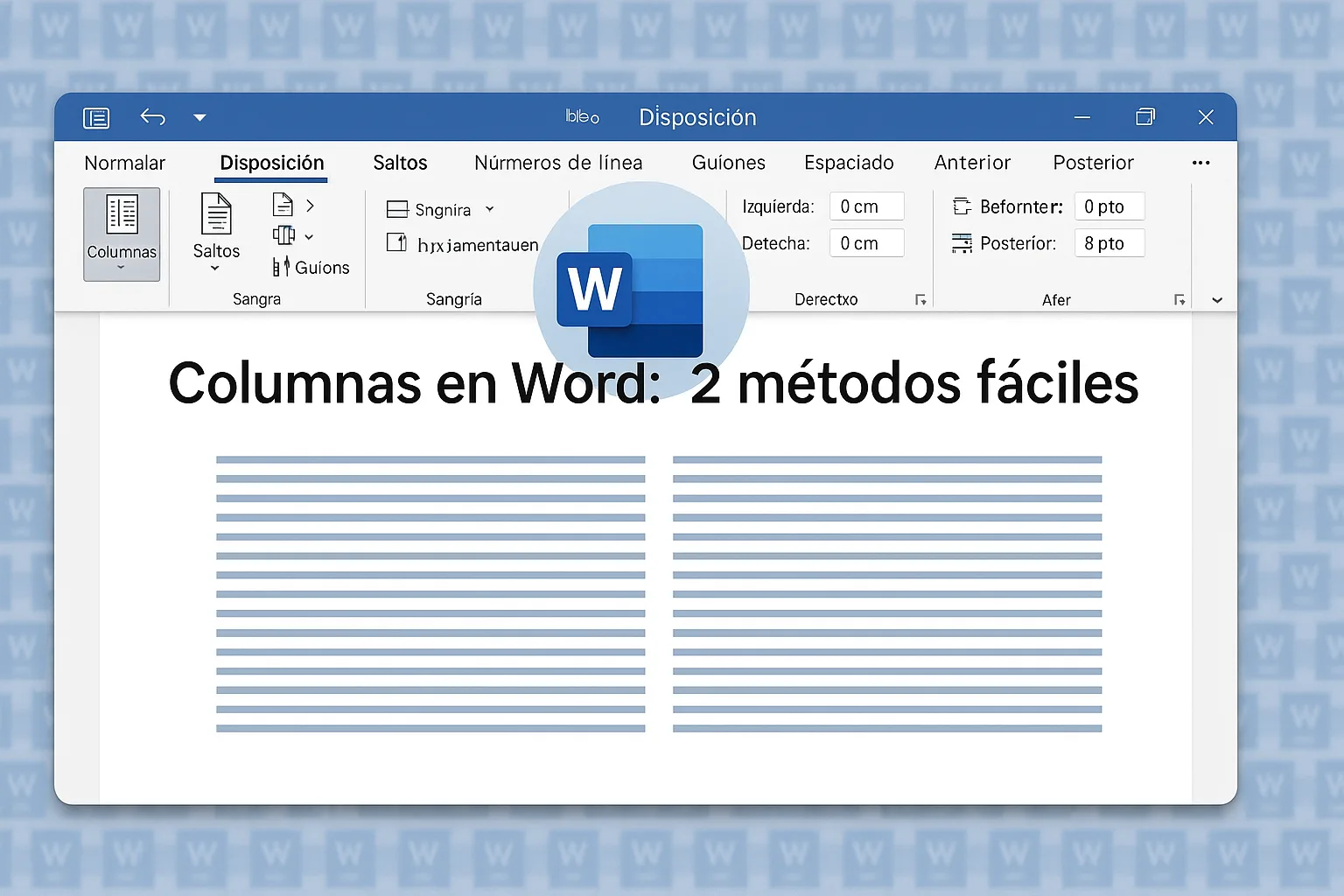Click the page size icon below orientation
The width and height of the screenshot is (1344, 896).
pos(283,235)
